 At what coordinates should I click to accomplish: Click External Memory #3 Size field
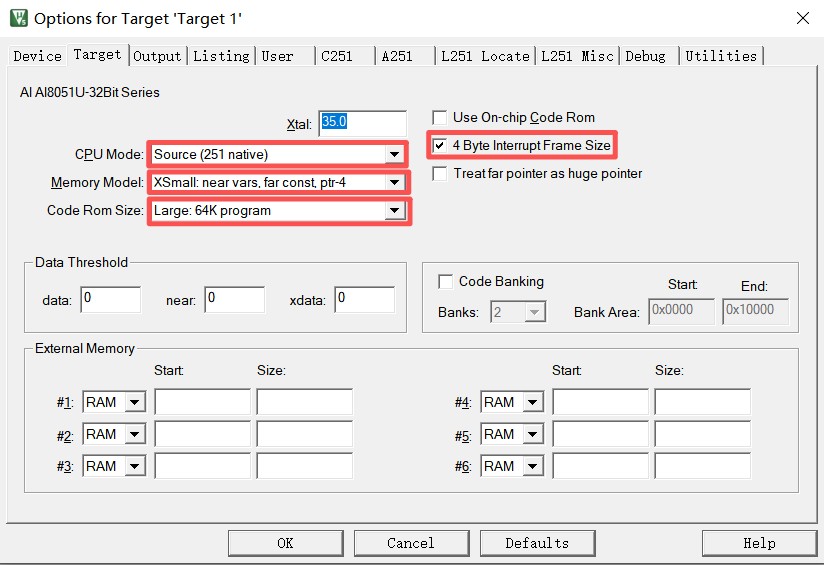[x=304, y=466]
